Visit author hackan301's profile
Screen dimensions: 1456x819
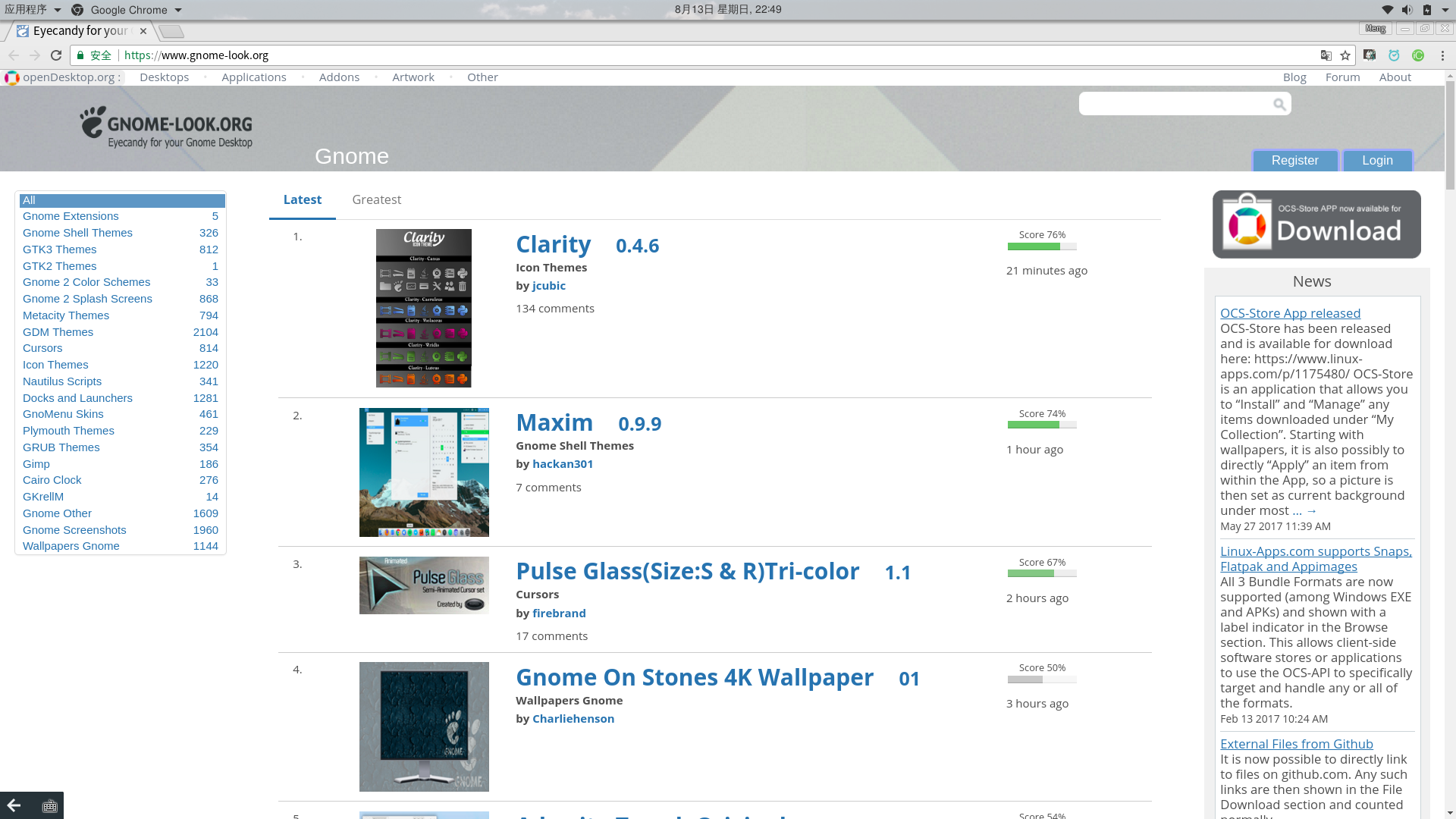563,464
